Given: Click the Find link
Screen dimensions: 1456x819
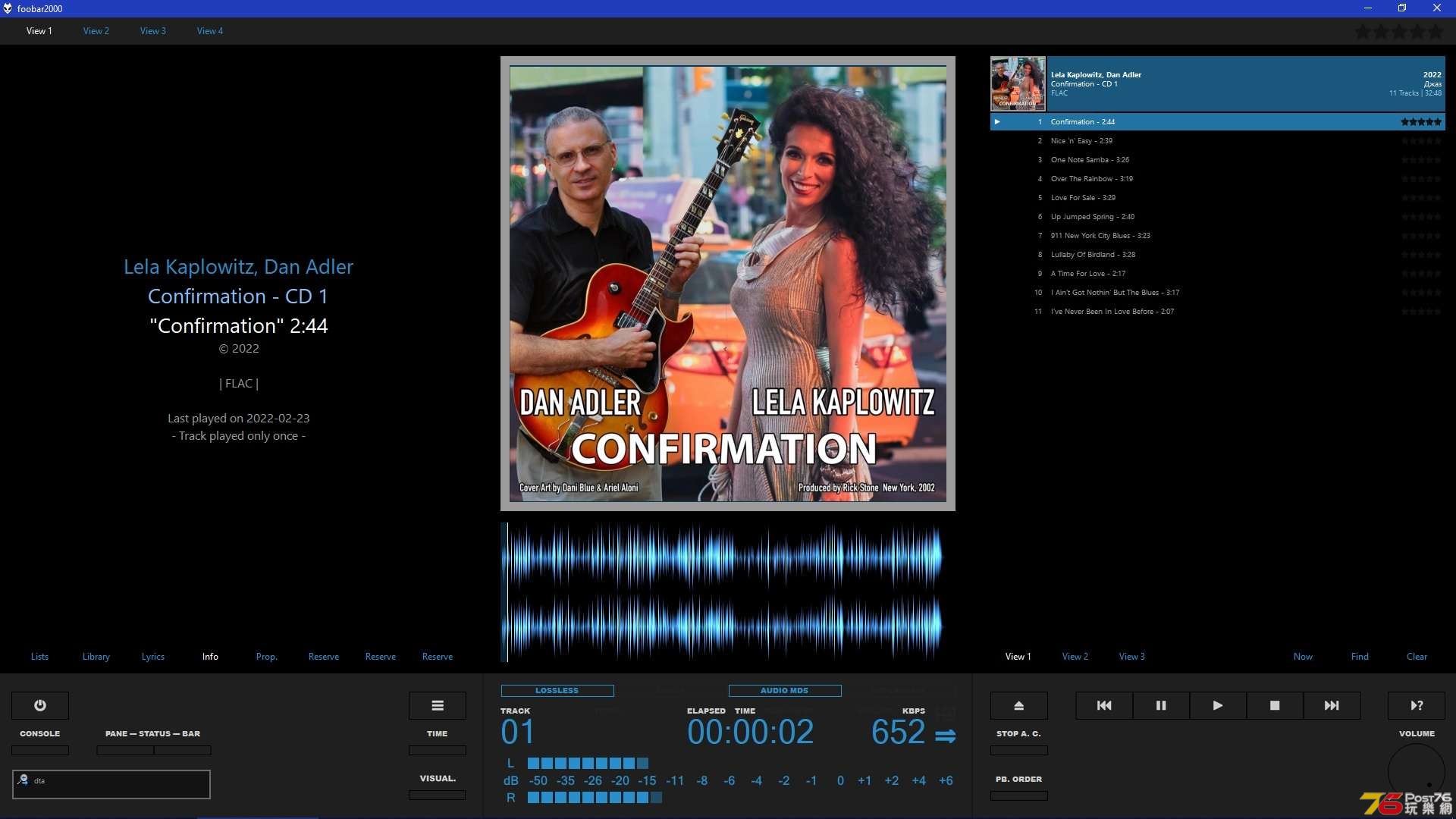Looking at the screenshot, I should pyautogui.click(x=1360, y=657).
